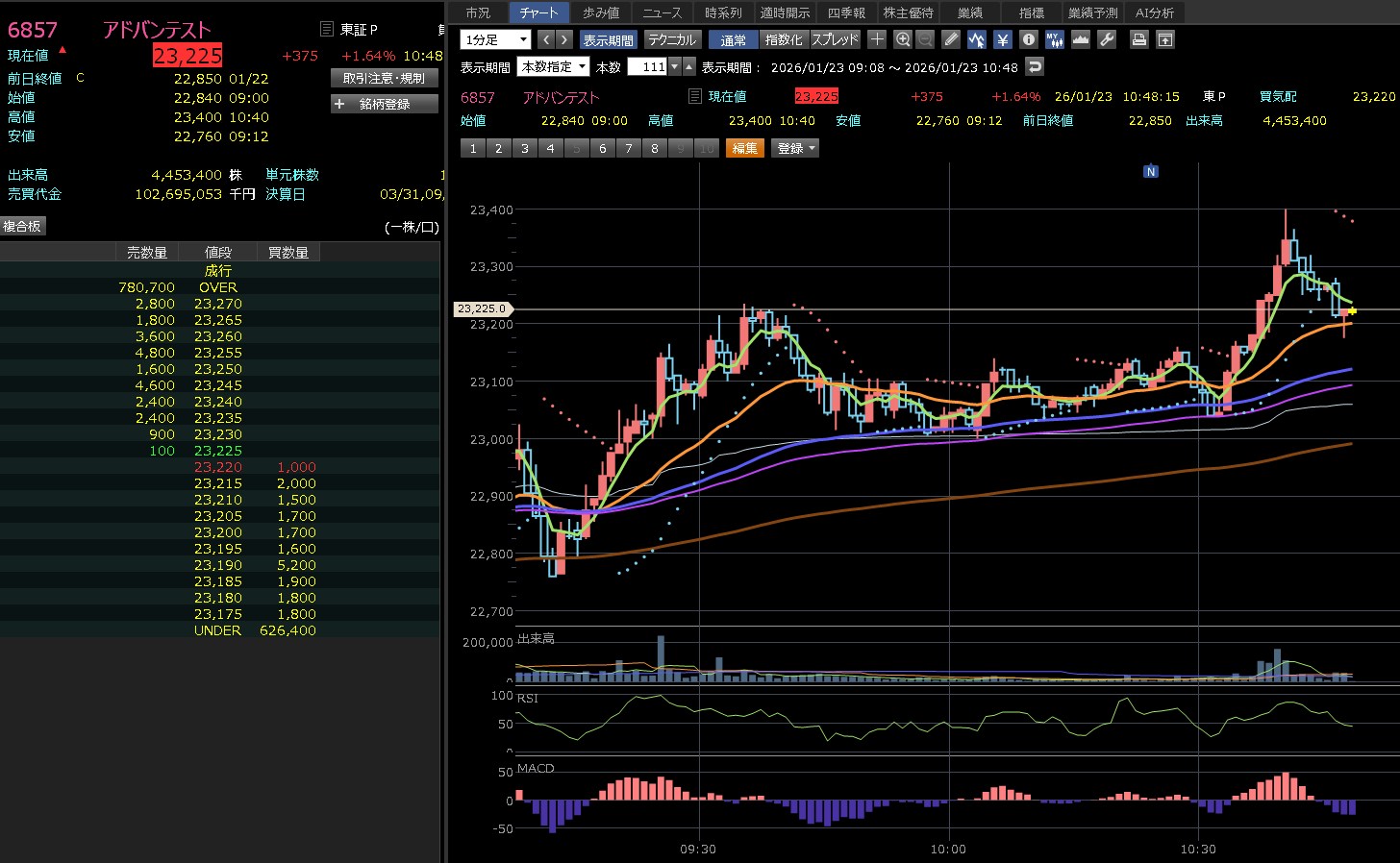This screenshot has height=863, width=1400.
Task: Click the 本数 bar count input field
Action: coord(647,66)
